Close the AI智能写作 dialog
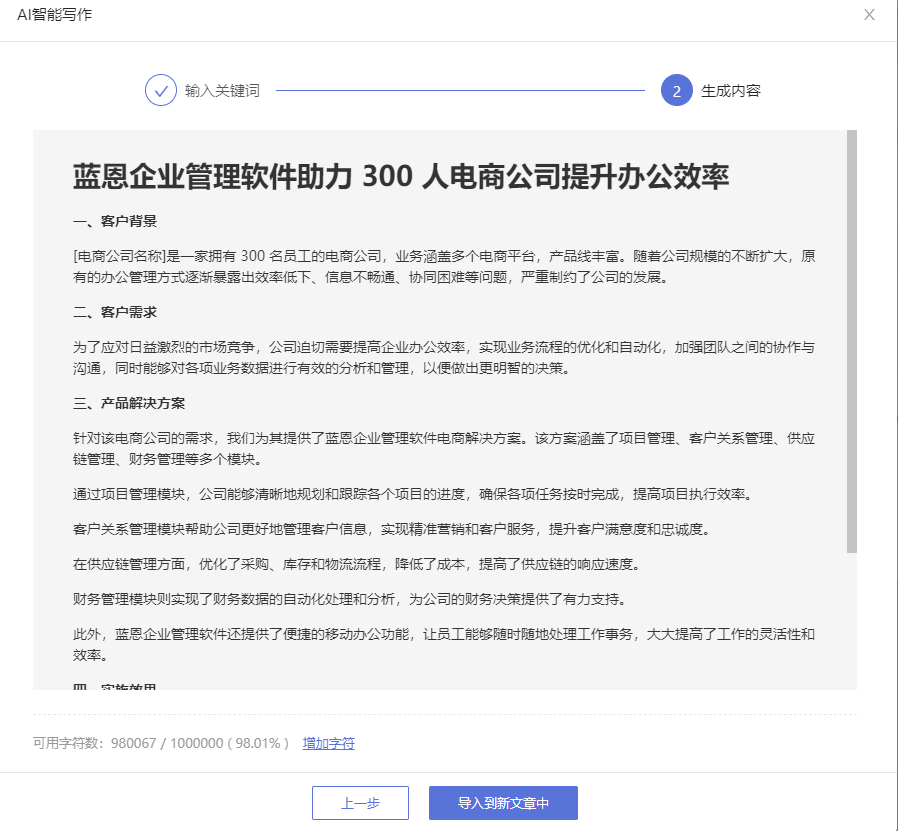 coord(869,15)
